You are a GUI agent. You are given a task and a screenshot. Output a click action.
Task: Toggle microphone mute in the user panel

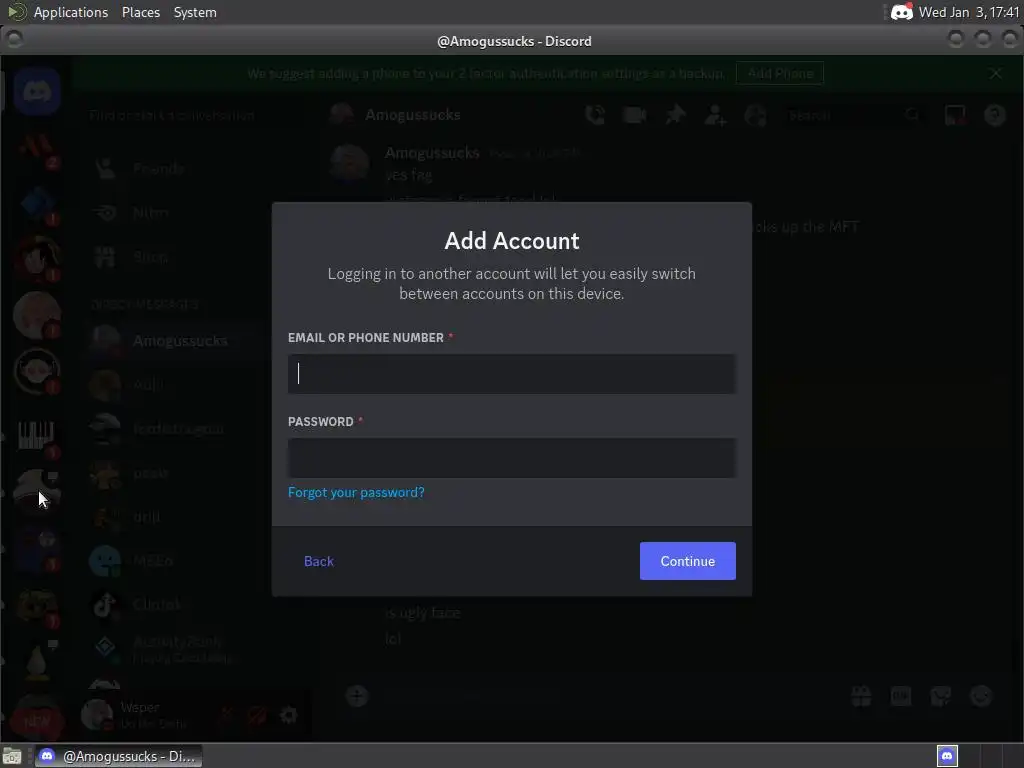(225, 716)
